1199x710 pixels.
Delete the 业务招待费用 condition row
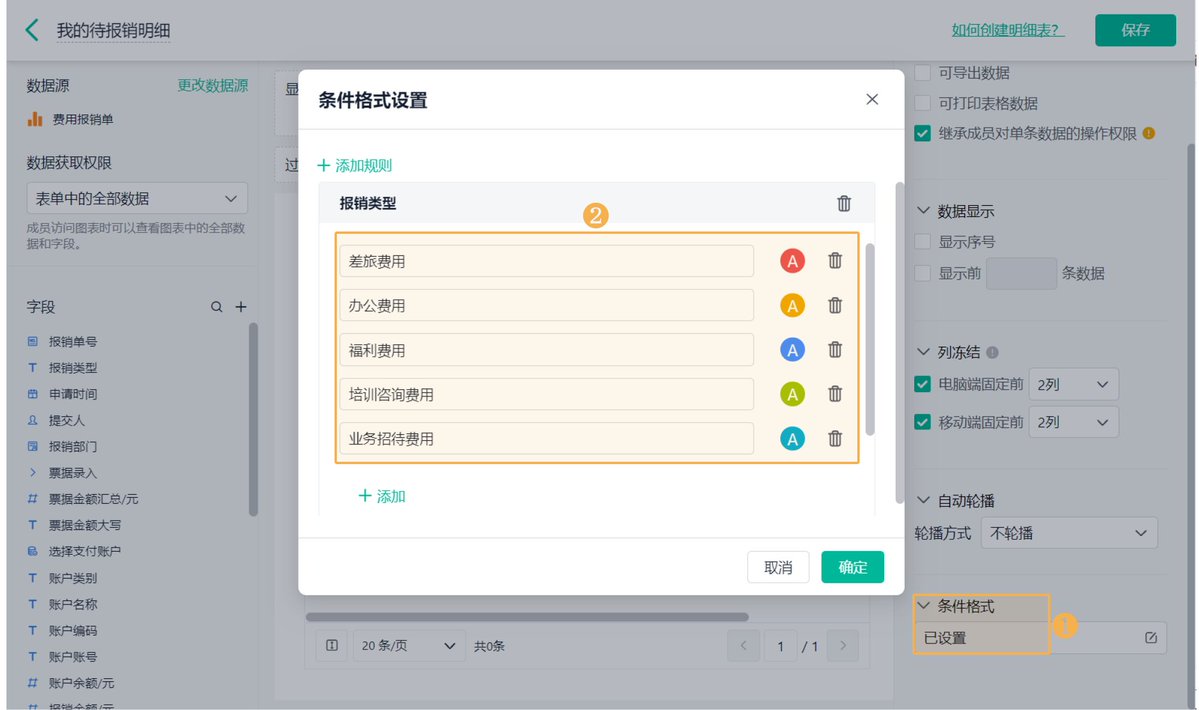point(835,438)
